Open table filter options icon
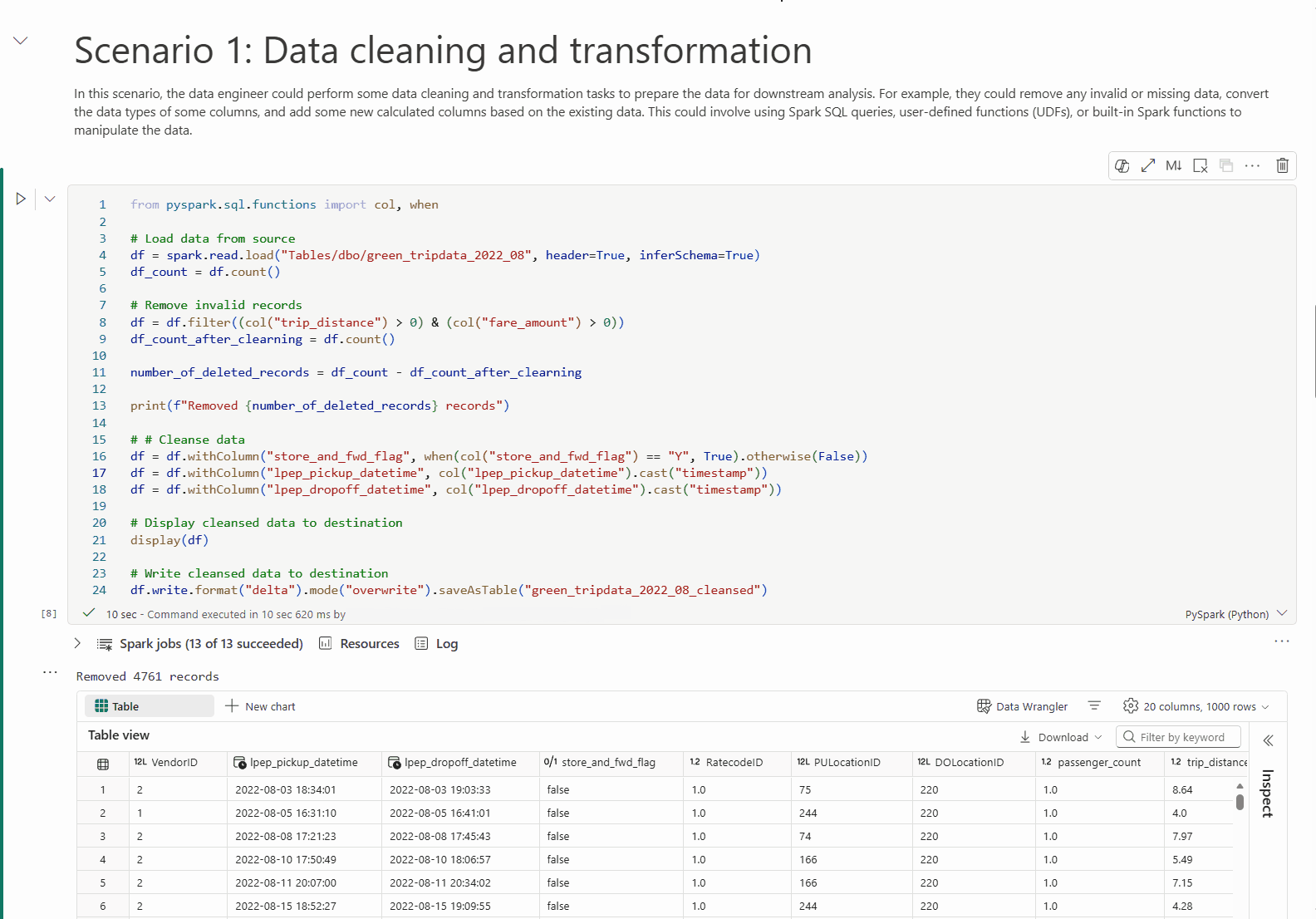Screen dimensions: 1316x919 pos(1094,705)
